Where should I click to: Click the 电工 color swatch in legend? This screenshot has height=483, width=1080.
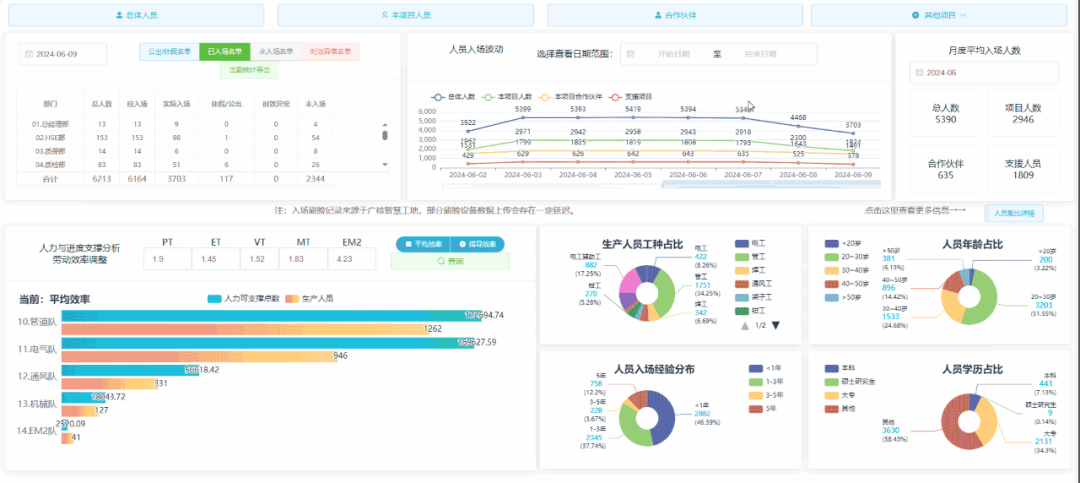pos(741,243)
